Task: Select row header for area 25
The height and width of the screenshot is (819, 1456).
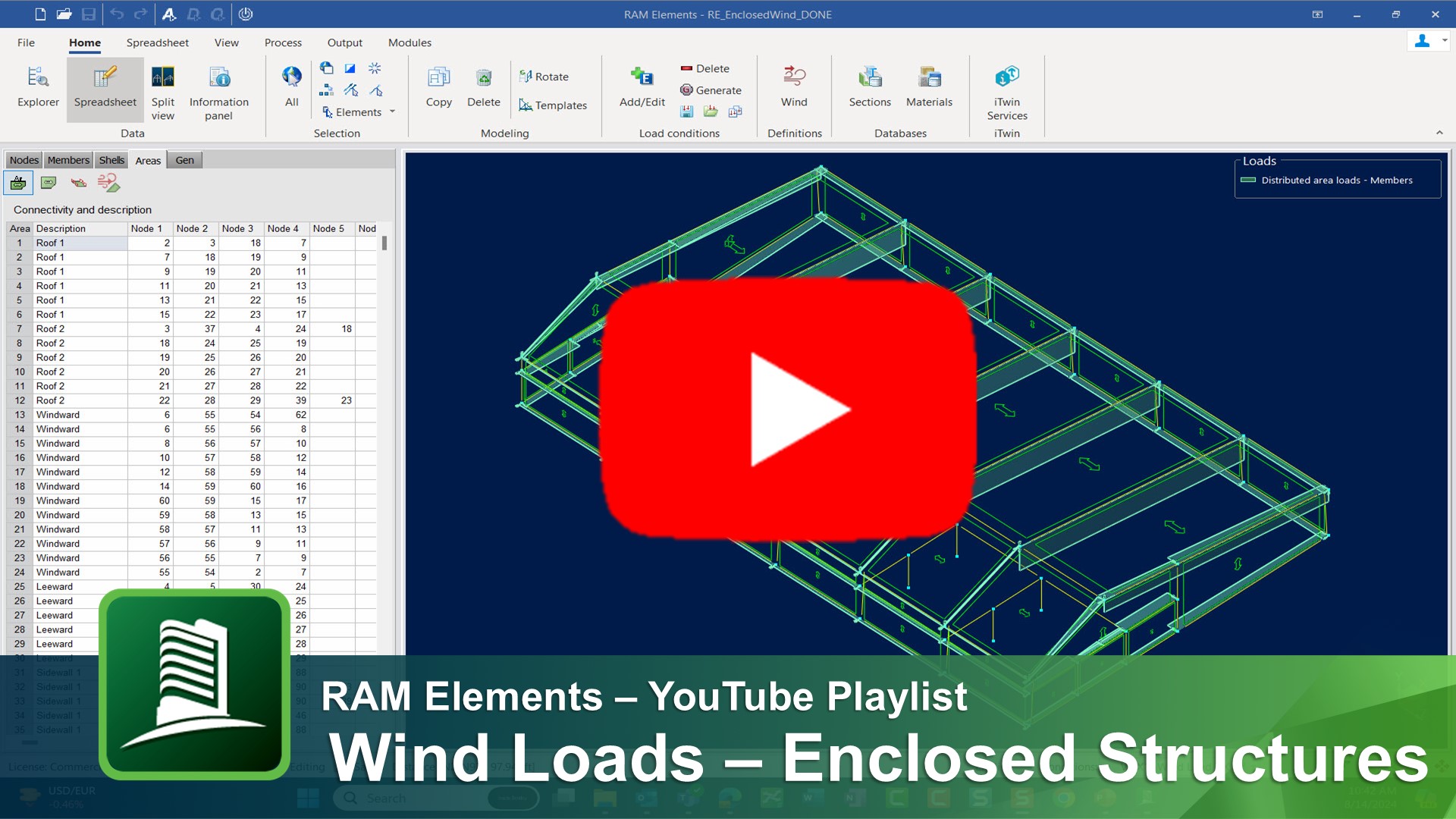Action: click(x=20, y=586)
